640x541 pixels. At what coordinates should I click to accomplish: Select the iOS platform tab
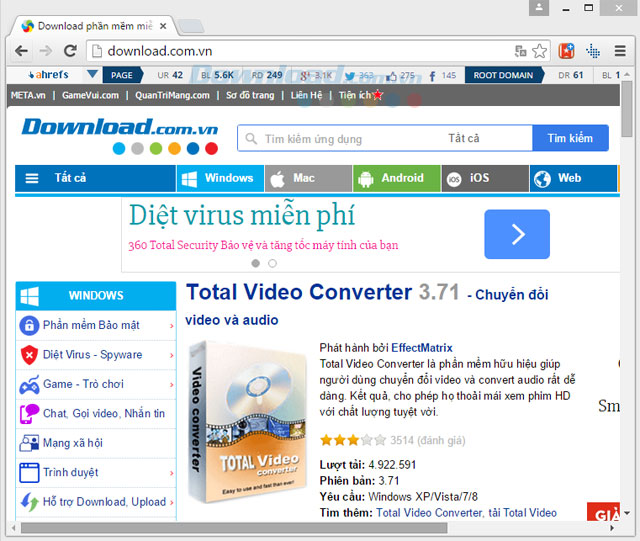tap(485, 178)
